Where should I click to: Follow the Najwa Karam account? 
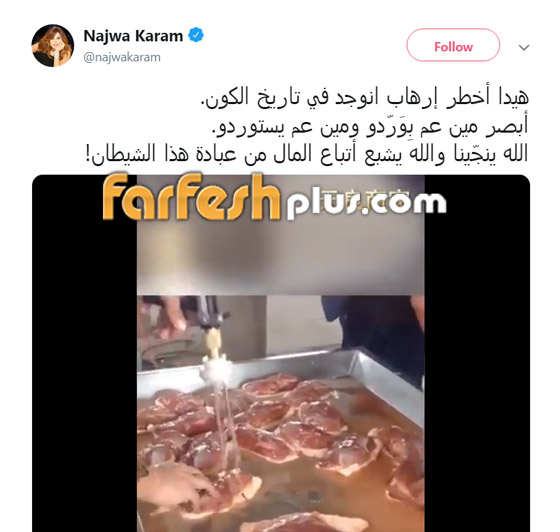(x=453, y=45)
